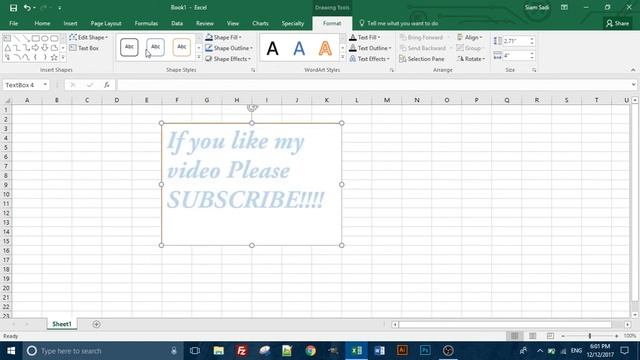Screen dimensions: 640x360
Task: Open Google Chrome from the taskbar
Action: [311, 351]
